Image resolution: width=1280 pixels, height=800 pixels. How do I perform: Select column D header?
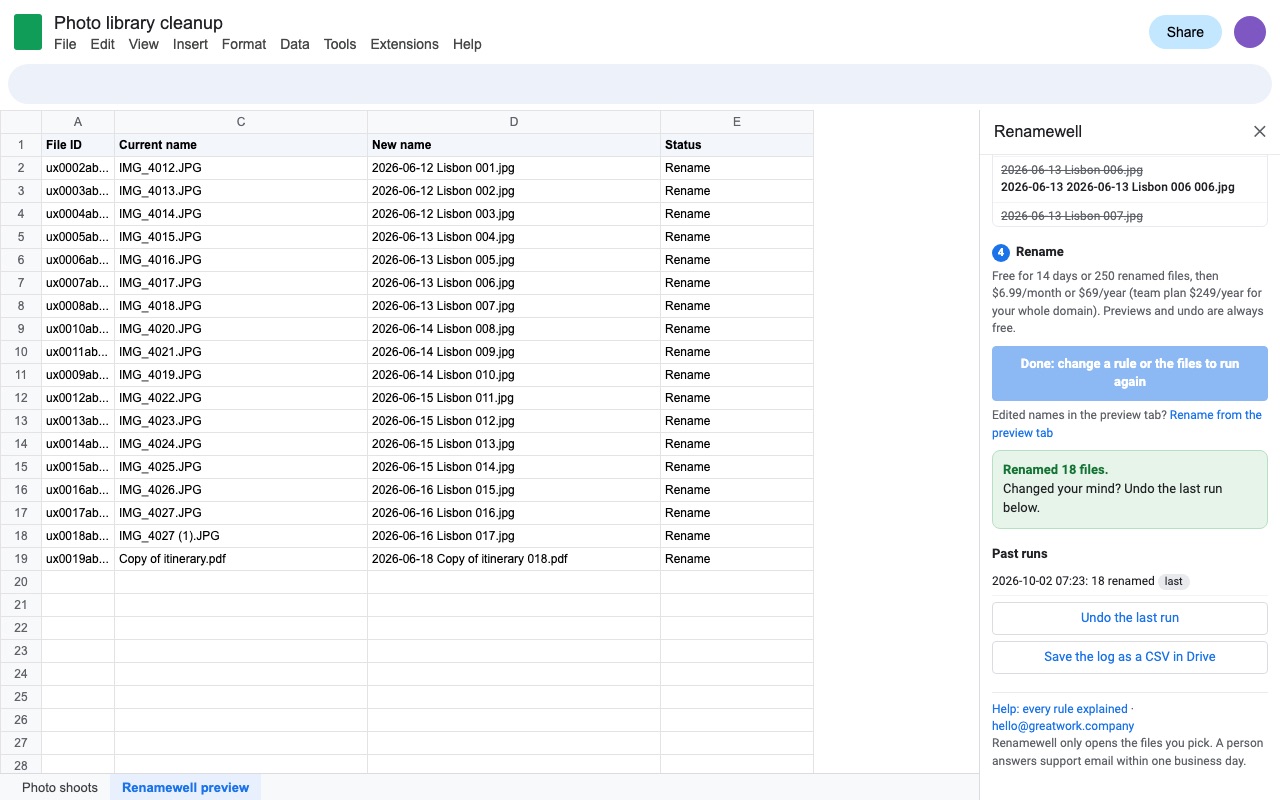[x=514, y=122]
